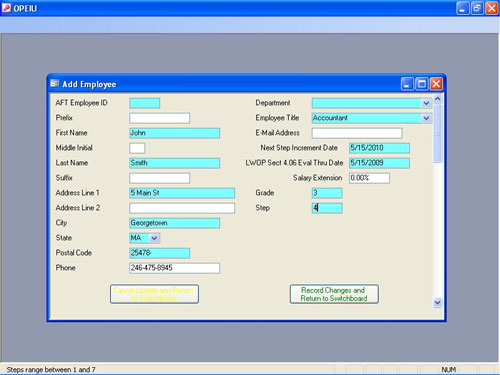Click the 'Grade' label
Screen dimensions: 500x375
(265, 193)
